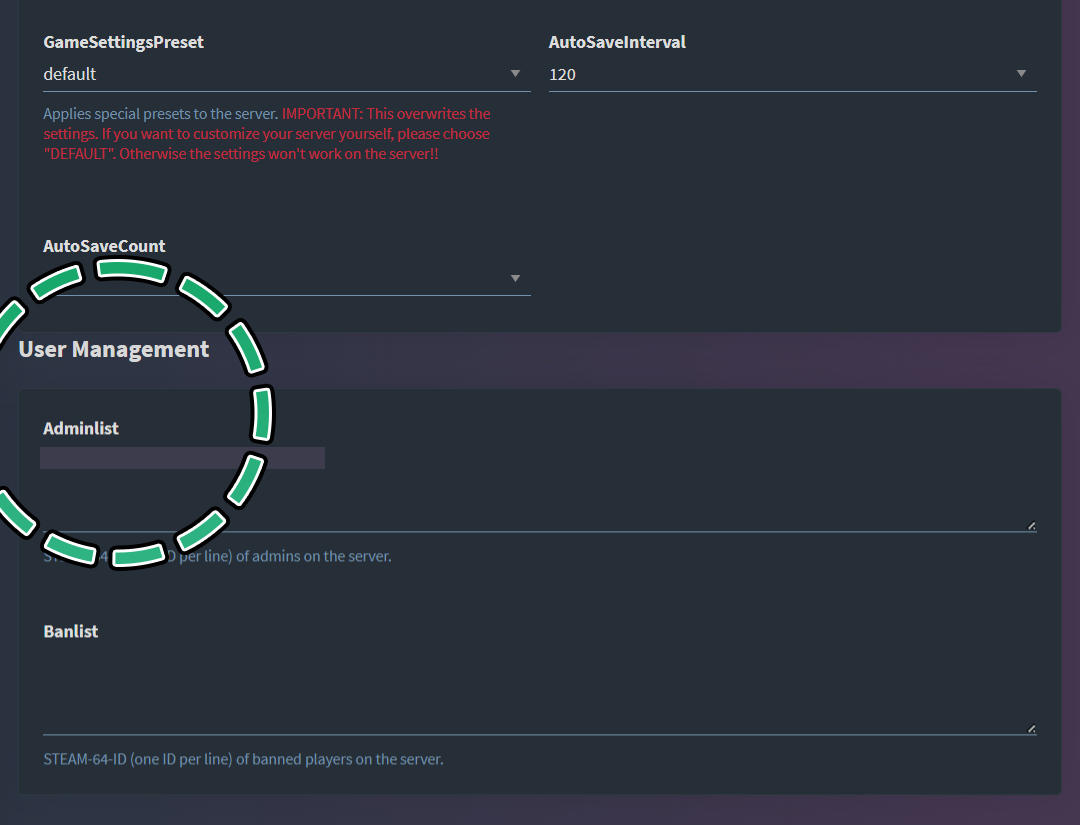The image size is (1080, 825).
Task: Click the Adminlist field label
Action: click(x=81, y=428)
